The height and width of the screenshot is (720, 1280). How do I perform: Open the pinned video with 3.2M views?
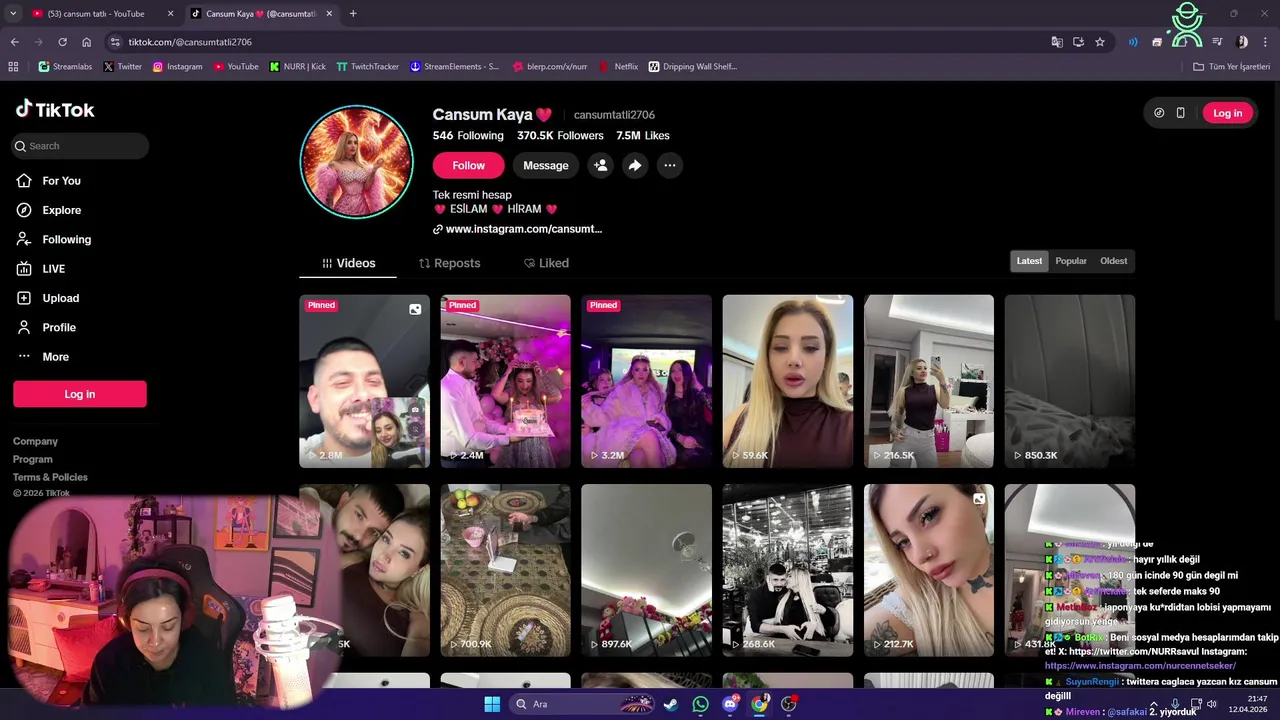tap(646, 381)
